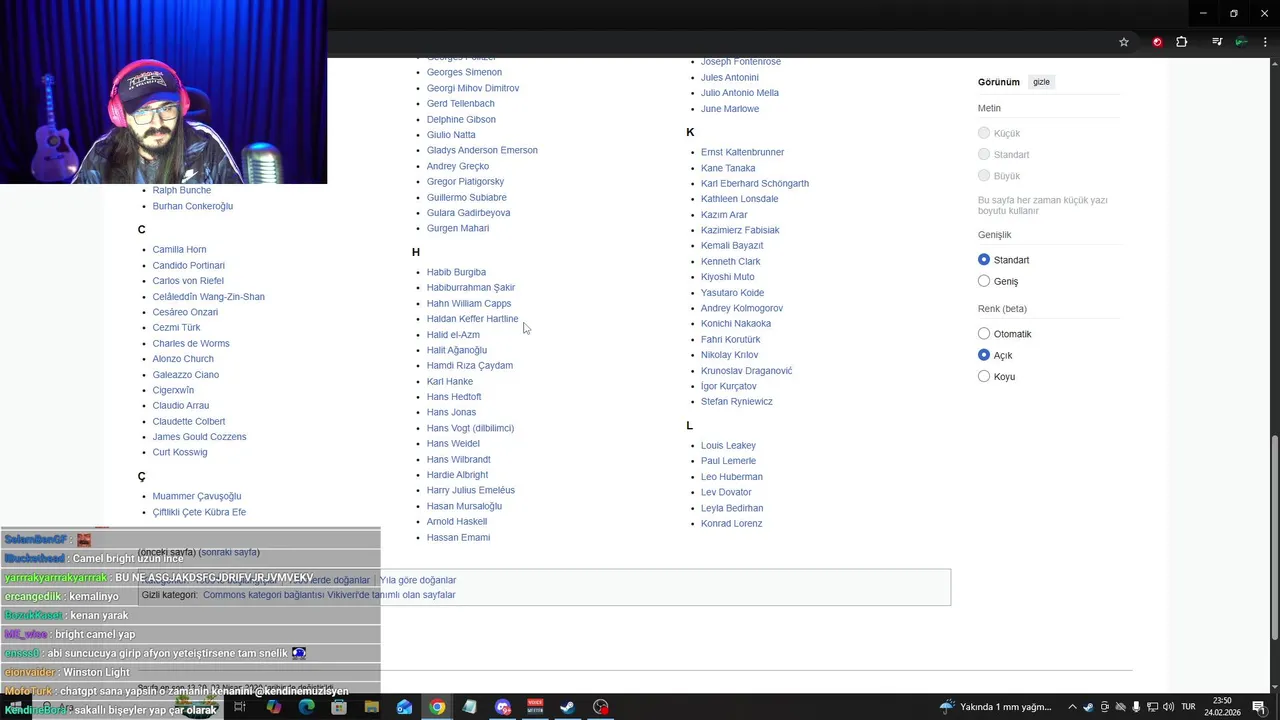Open the Muammer Çavuşoğlu article
Viewport: 1280px width, 720px height.
click(x=197, y=496)
